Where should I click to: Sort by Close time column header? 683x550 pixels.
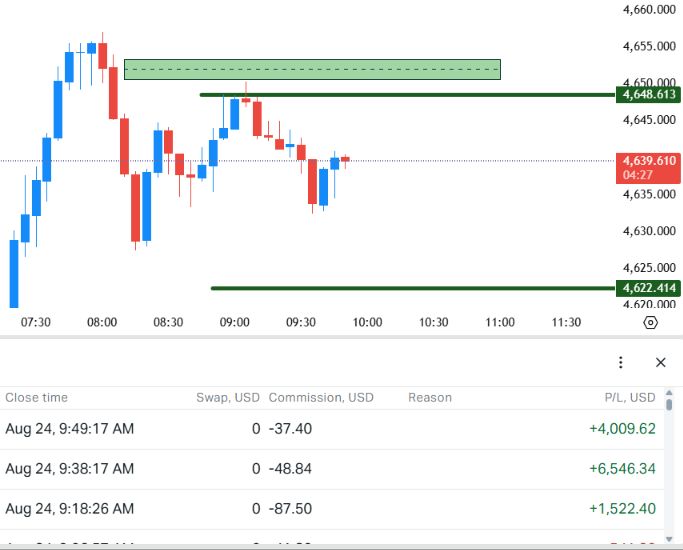[x=37, y=398]
